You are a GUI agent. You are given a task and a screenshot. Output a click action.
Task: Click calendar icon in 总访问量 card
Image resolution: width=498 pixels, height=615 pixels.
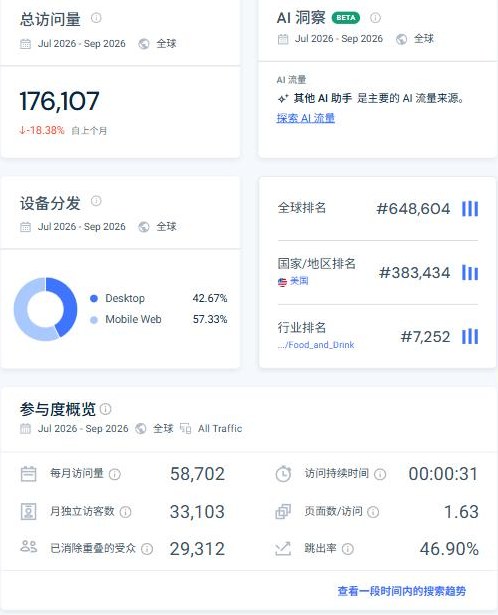pos(25,44)
